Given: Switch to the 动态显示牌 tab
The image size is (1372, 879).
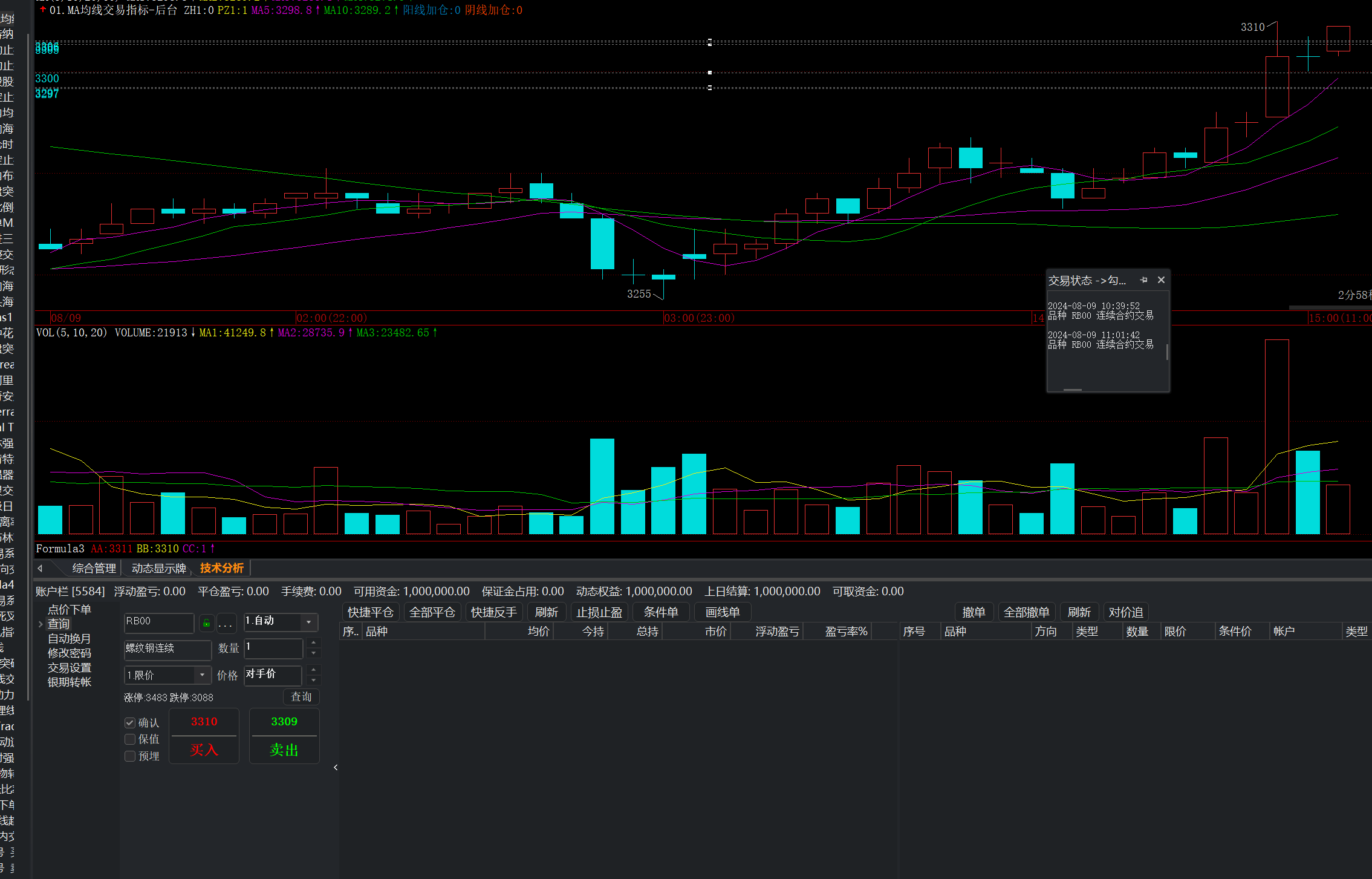Looking at the screenshot, I should coord(158,569).
